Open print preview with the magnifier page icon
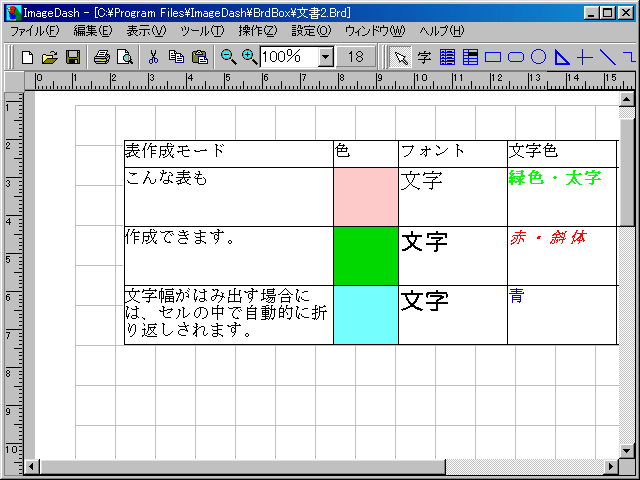Screen dimensions: 640x480 click(124, 57)
